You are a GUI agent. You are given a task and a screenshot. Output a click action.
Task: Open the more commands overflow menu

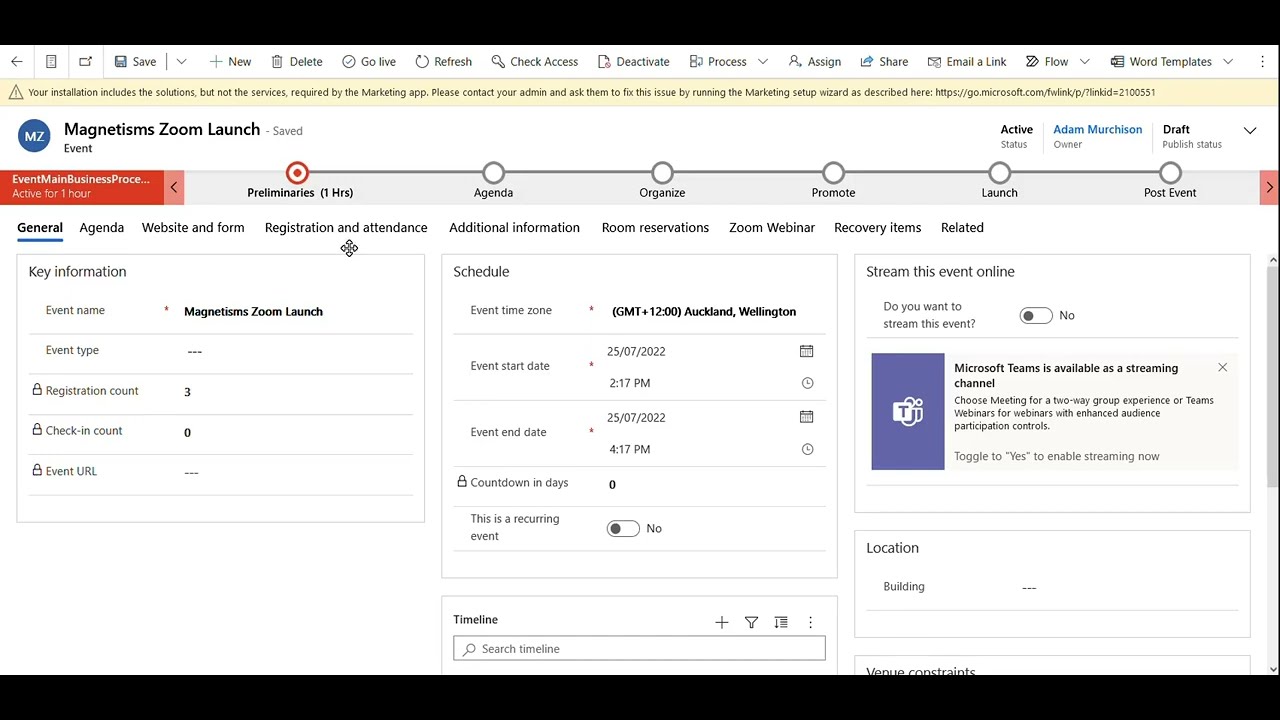pos(1263,62)
